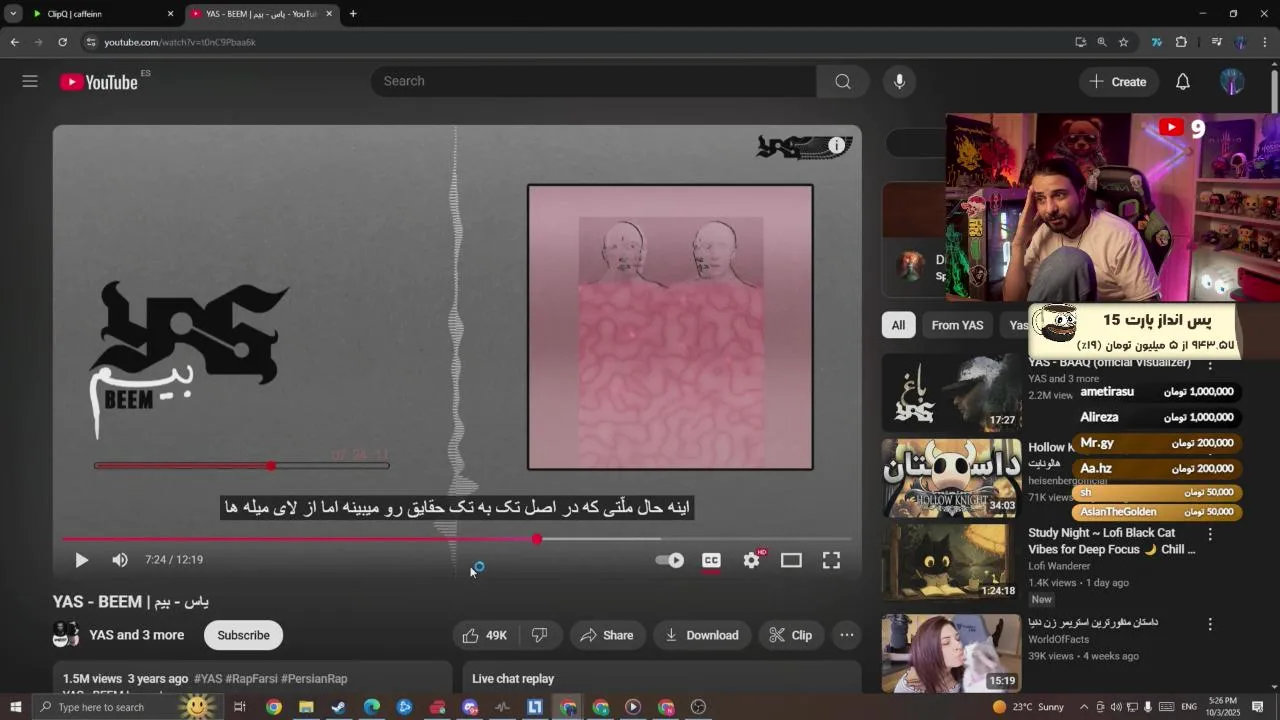Open File Explorer from the taskbar

click(x=306, y=707)
